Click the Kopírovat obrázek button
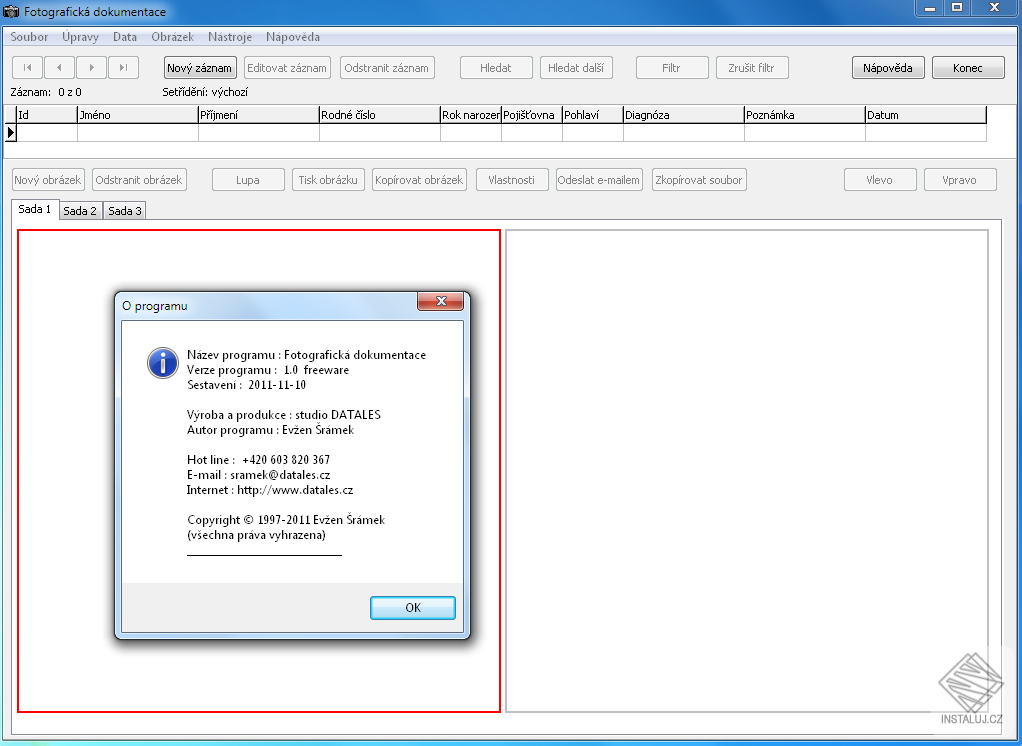The image size is (1022, 746). pos(419,180)
